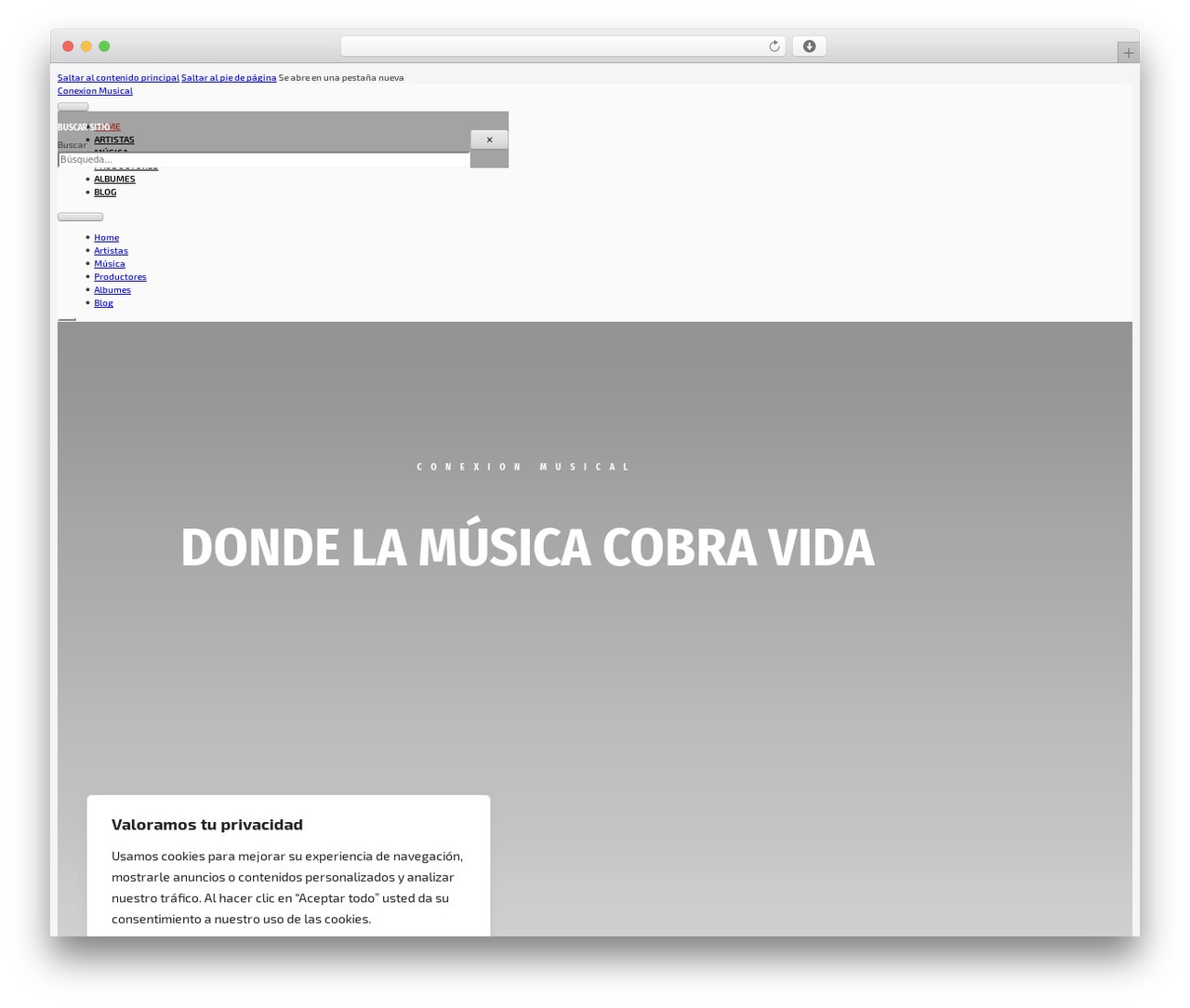Focus the Búsqueda search input field

click(x=264, y=160)
